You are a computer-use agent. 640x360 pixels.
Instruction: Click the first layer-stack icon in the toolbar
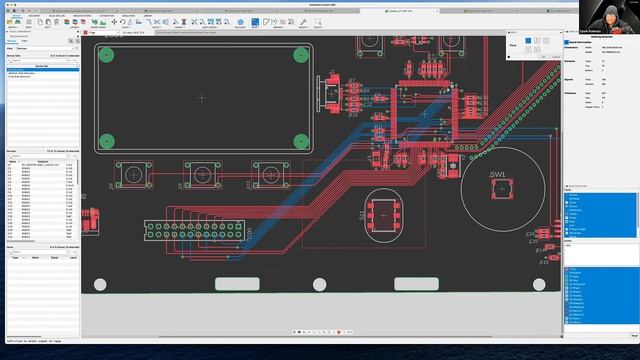67,22
